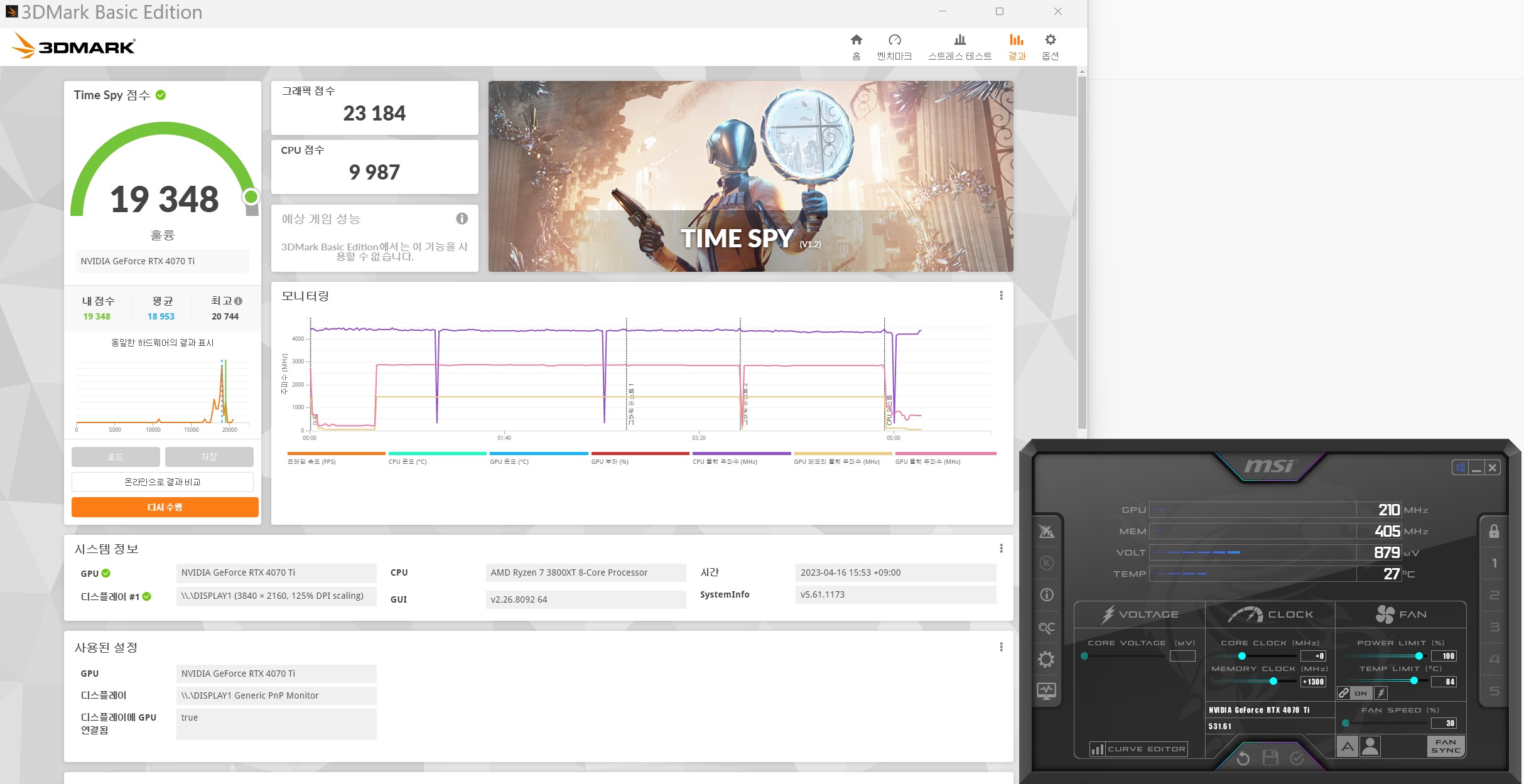Toggle GPU 클럭 주파수 (pink) legend series
This screenshot has height=784, width=1524.
946,458
